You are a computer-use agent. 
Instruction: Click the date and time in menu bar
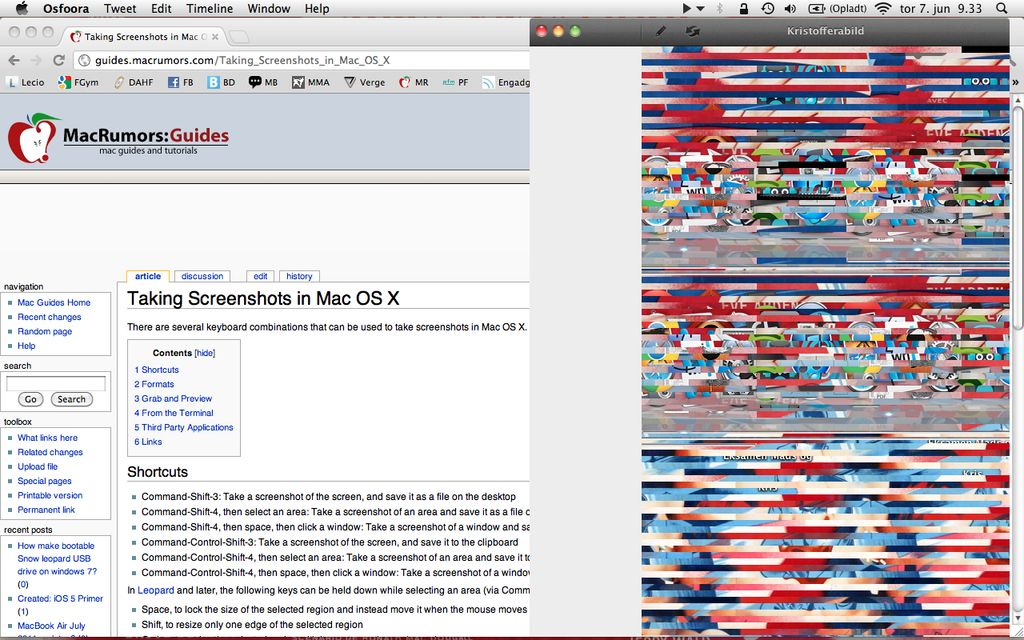(x=941, y=8)
